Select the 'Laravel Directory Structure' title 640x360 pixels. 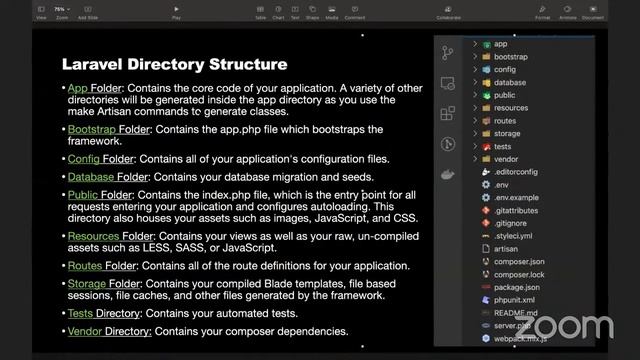[175, 64]
